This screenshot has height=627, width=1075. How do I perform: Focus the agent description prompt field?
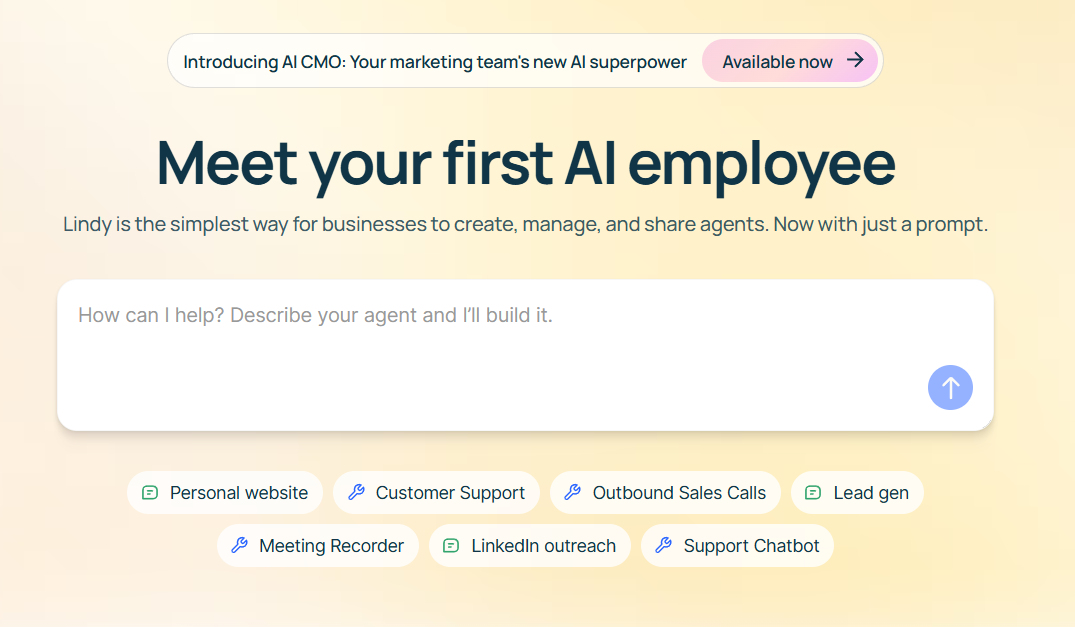[480, 340]
